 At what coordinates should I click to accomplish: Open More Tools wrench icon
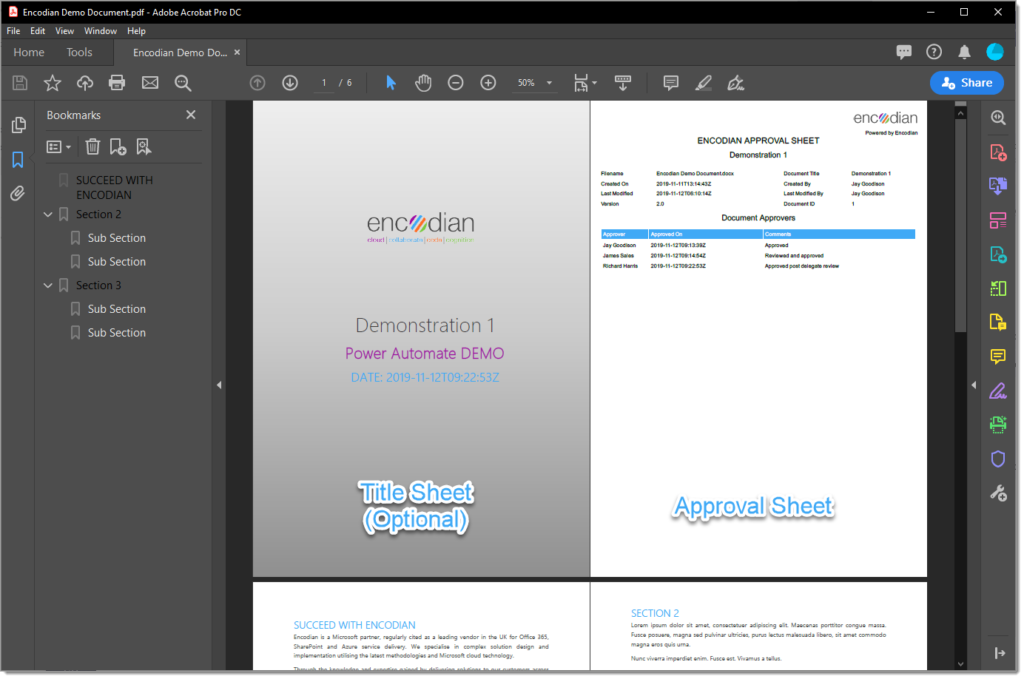tap(998, 493)
